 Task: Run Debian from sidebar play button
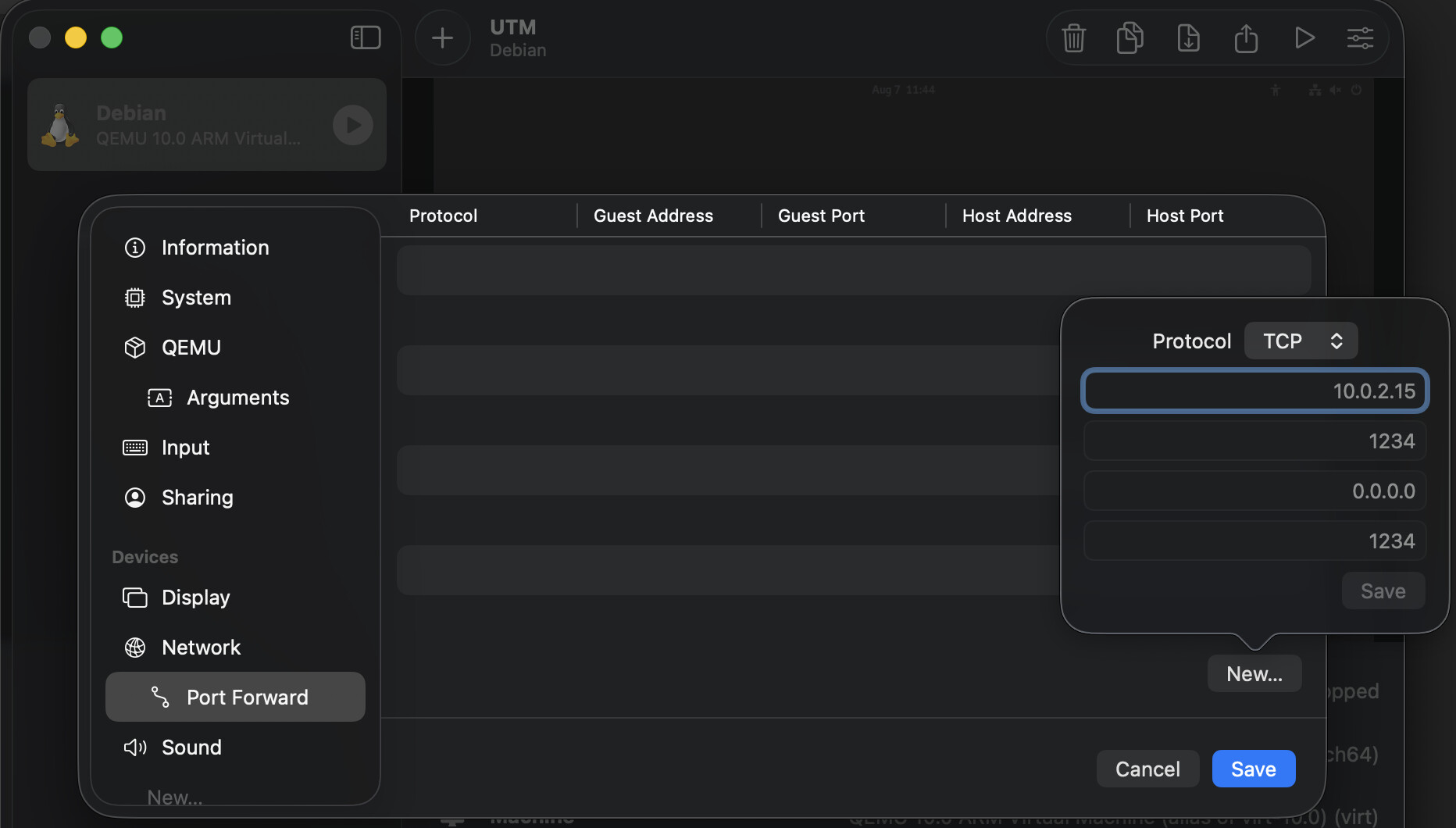tap(353, 125)
